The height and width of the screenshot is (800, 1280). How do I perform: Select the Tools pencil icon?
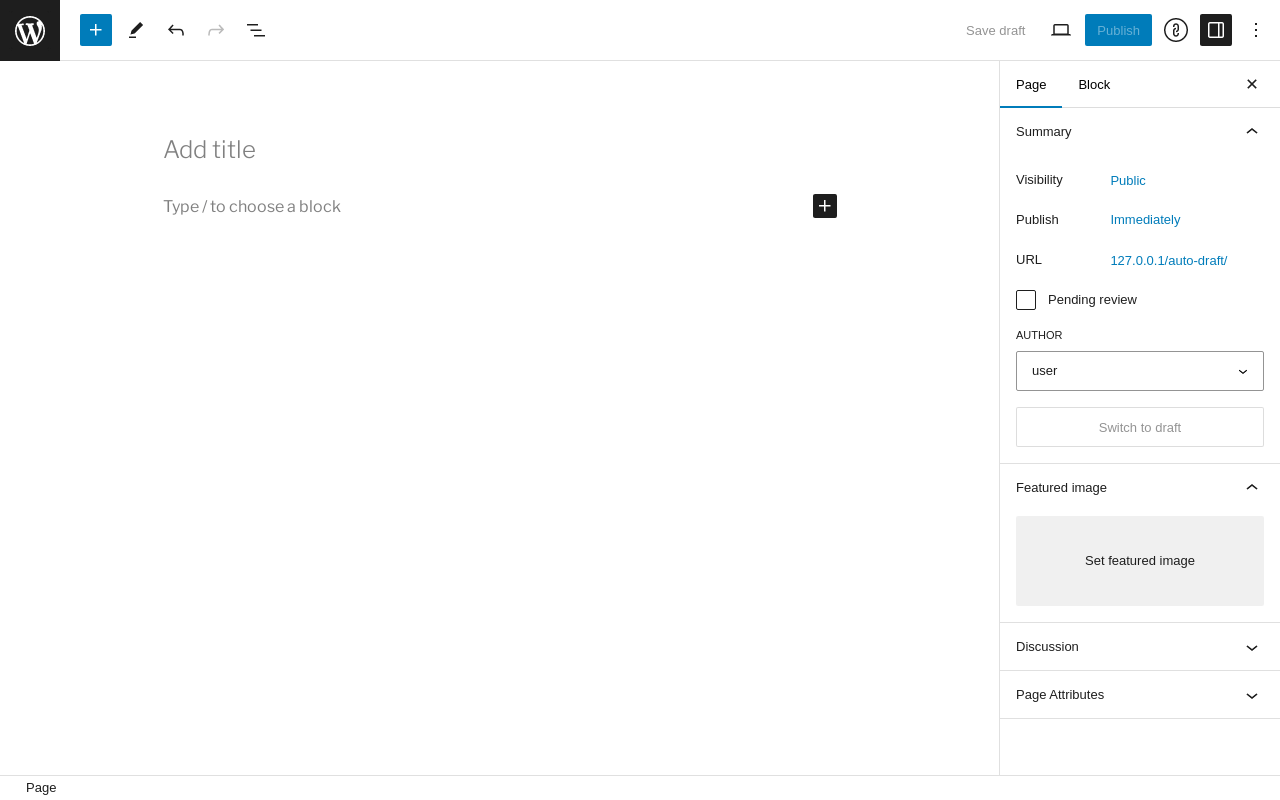(x=136, y=30)
